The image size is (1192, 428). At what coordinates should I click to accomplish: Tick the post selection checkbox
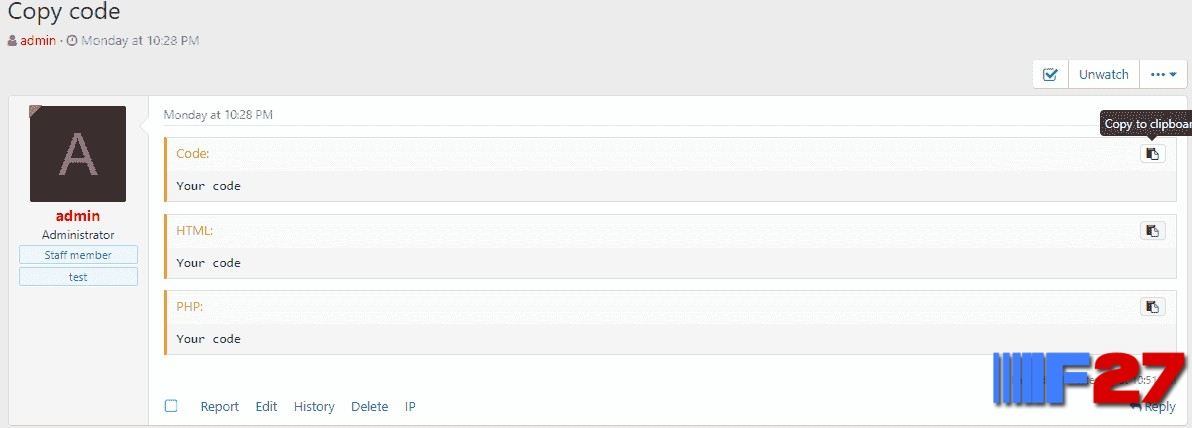[171, 406]
